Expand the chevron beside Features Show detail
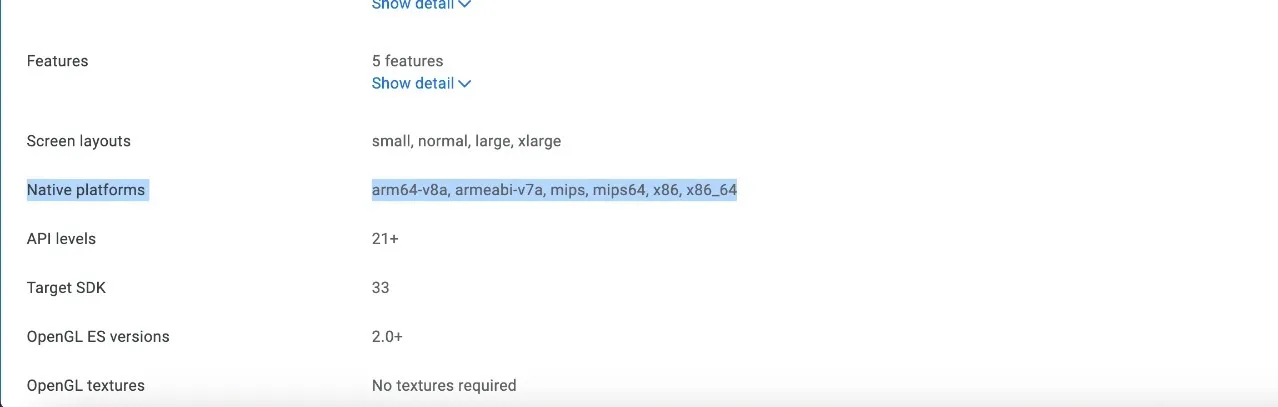Screen dimensions: 1278x407 tap(465, 84)
